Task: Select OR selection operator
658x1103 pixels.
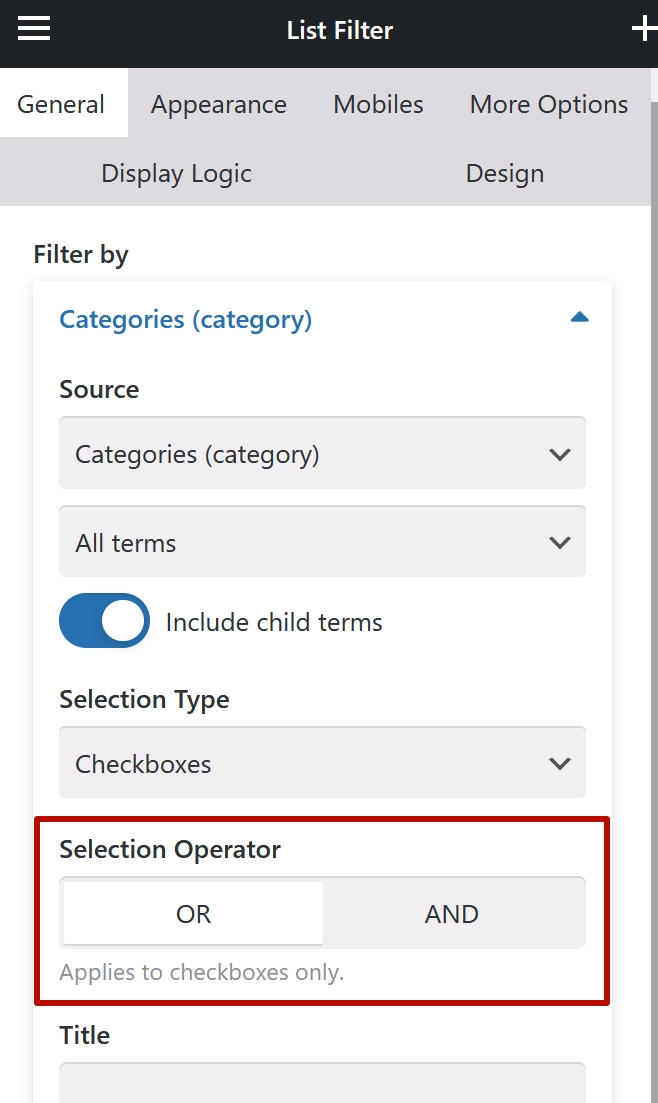Action: [193, 913]
